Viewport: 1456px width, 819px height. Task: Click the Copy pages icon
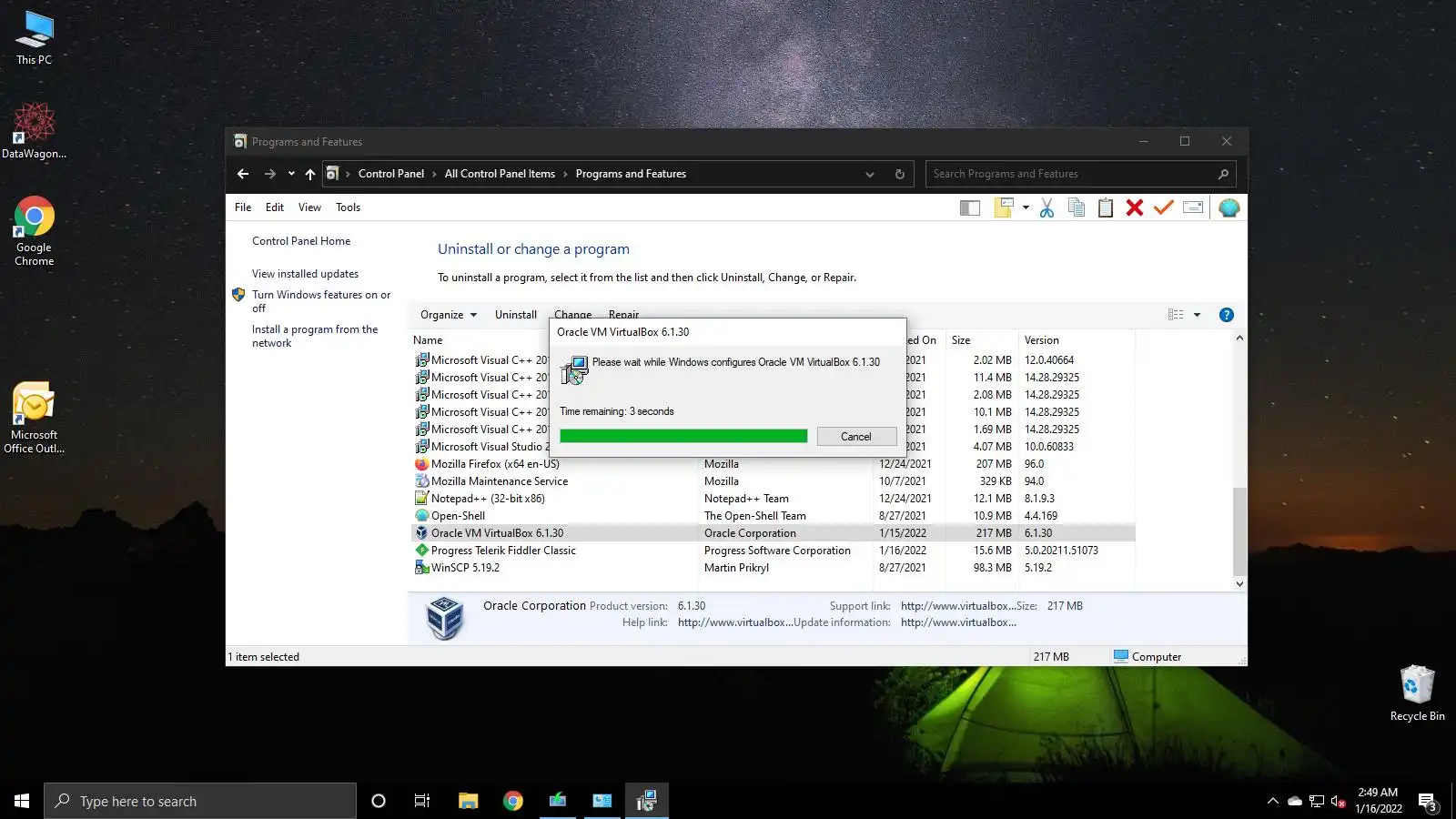[x=1077, y=207]
